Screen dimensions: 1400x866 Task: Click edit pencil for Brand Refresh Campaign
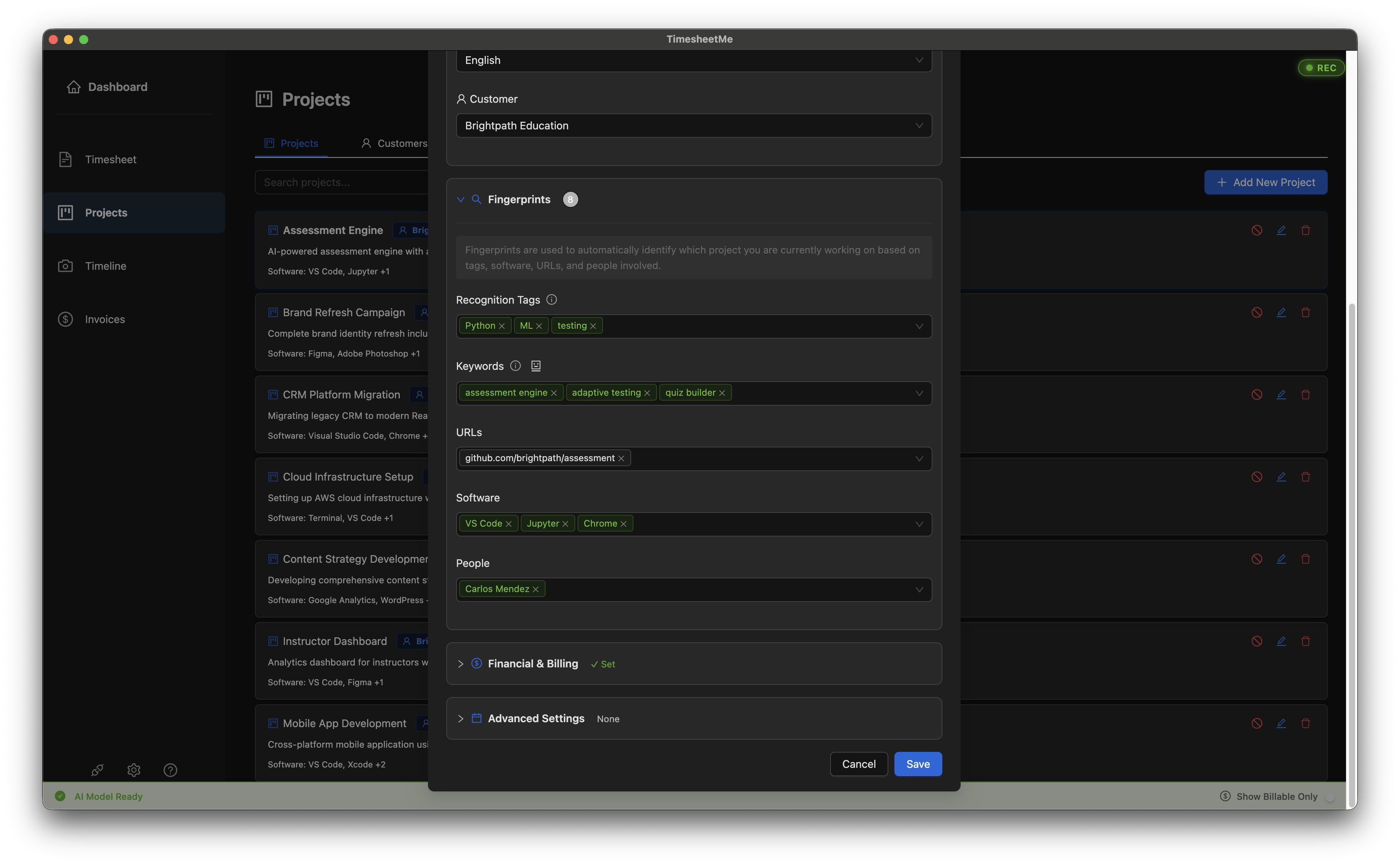pos(1281,312)
